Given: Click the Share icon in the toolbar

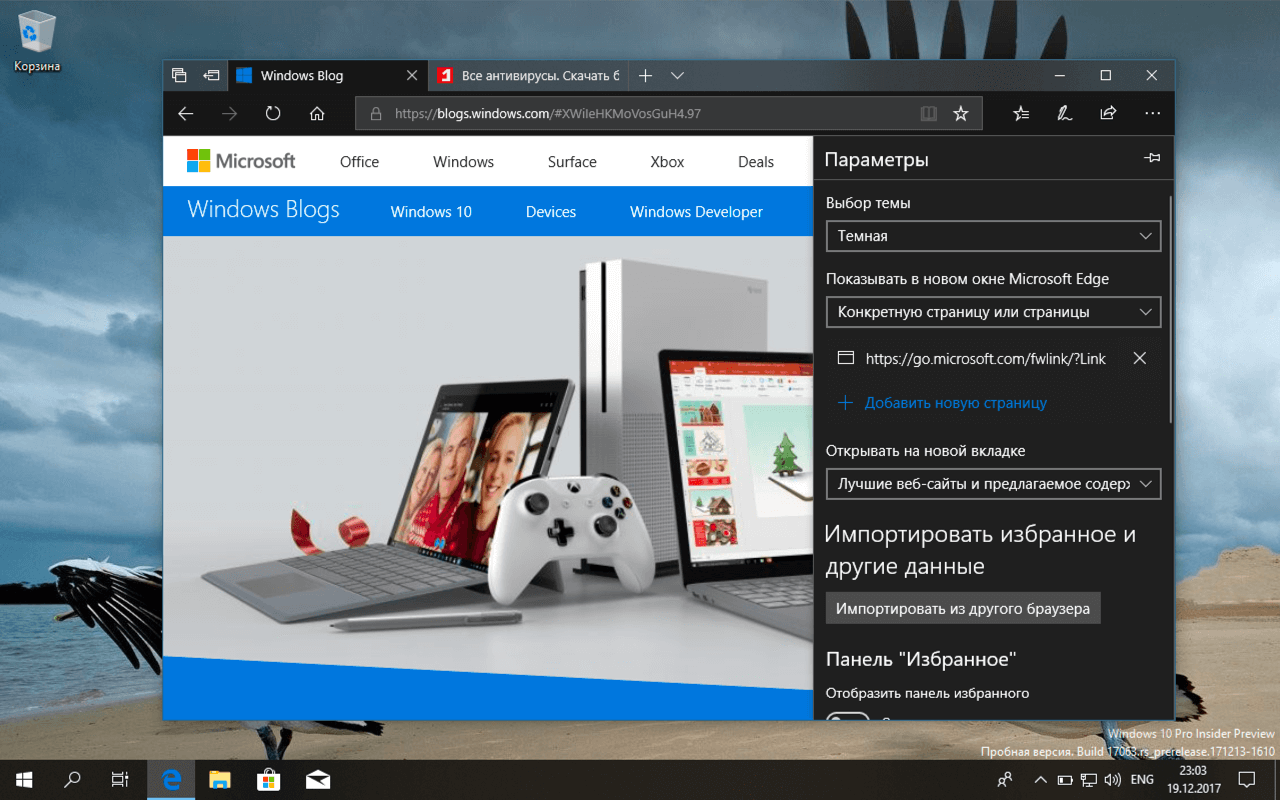Looking at the screenshot, I should (1108, 113).
